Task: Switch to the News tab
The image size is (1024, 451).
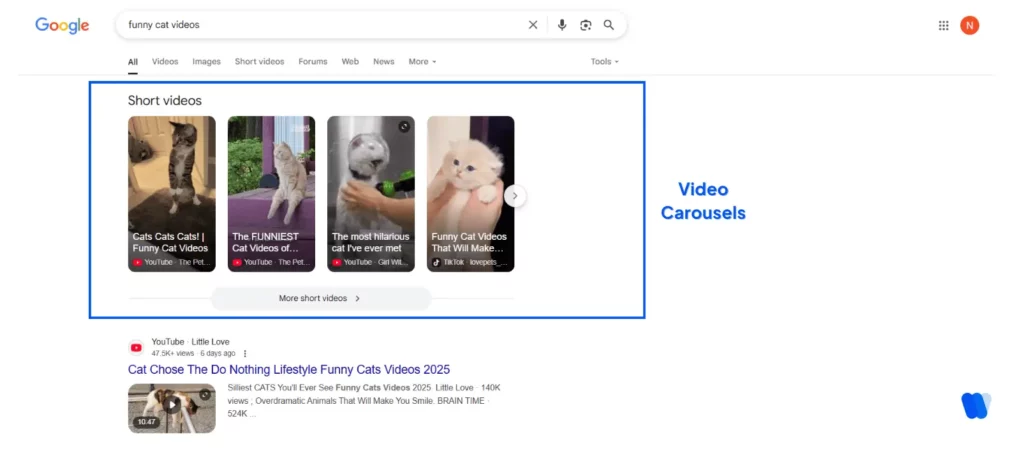Action: point(384,61)
